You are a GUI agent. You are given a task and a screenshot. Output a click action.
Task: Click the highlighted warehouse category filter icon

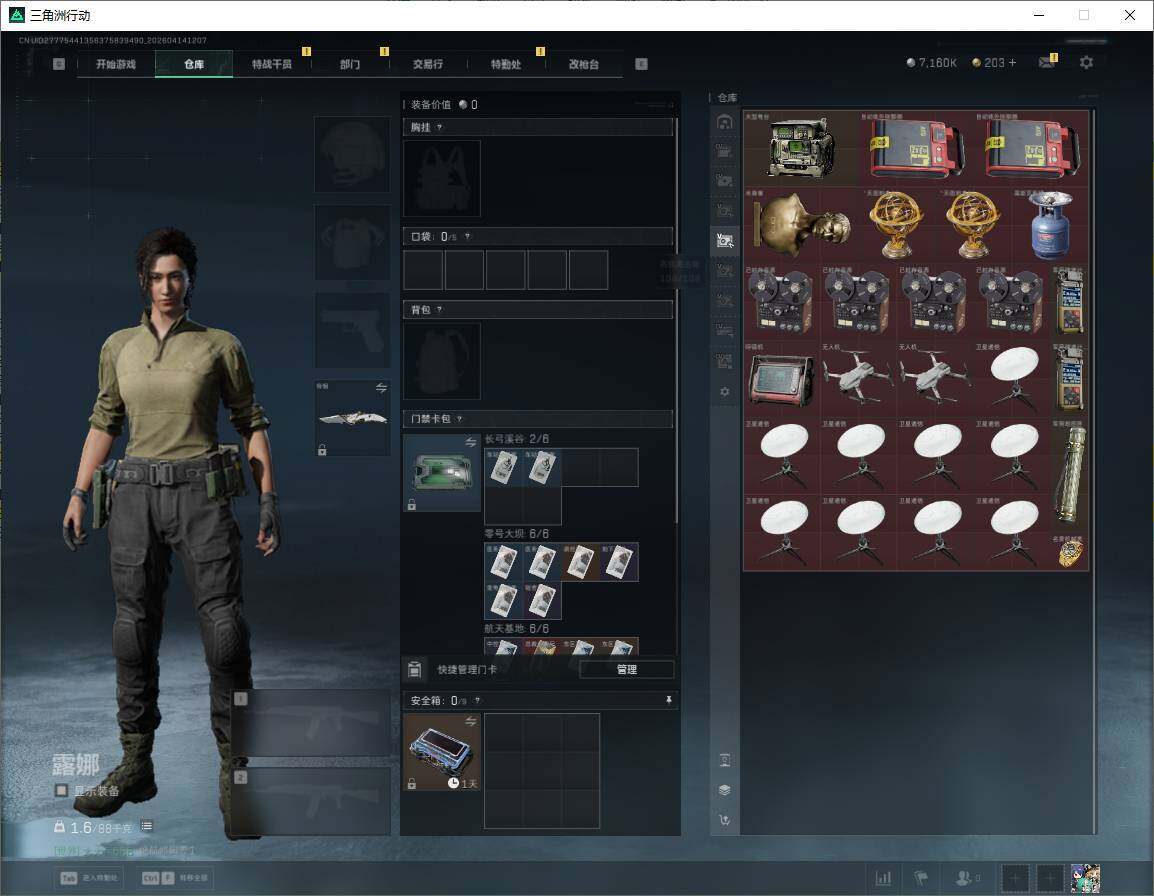coord(724,241)
